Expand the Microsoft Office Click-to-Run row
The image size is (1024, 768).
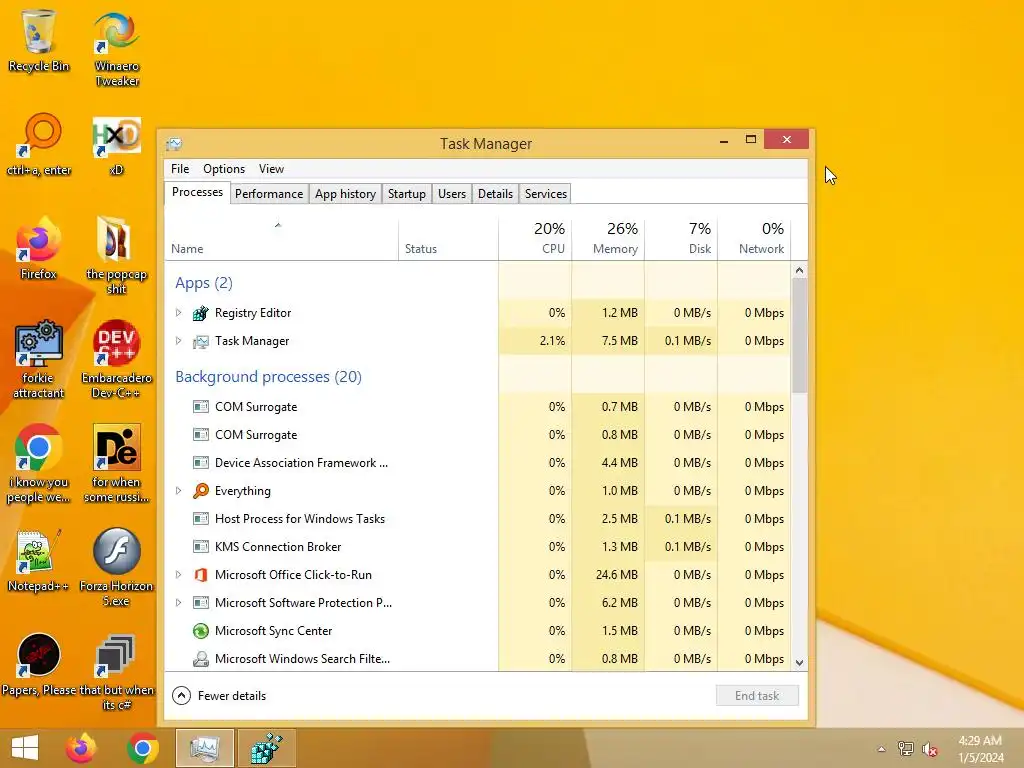pos(178,575)
